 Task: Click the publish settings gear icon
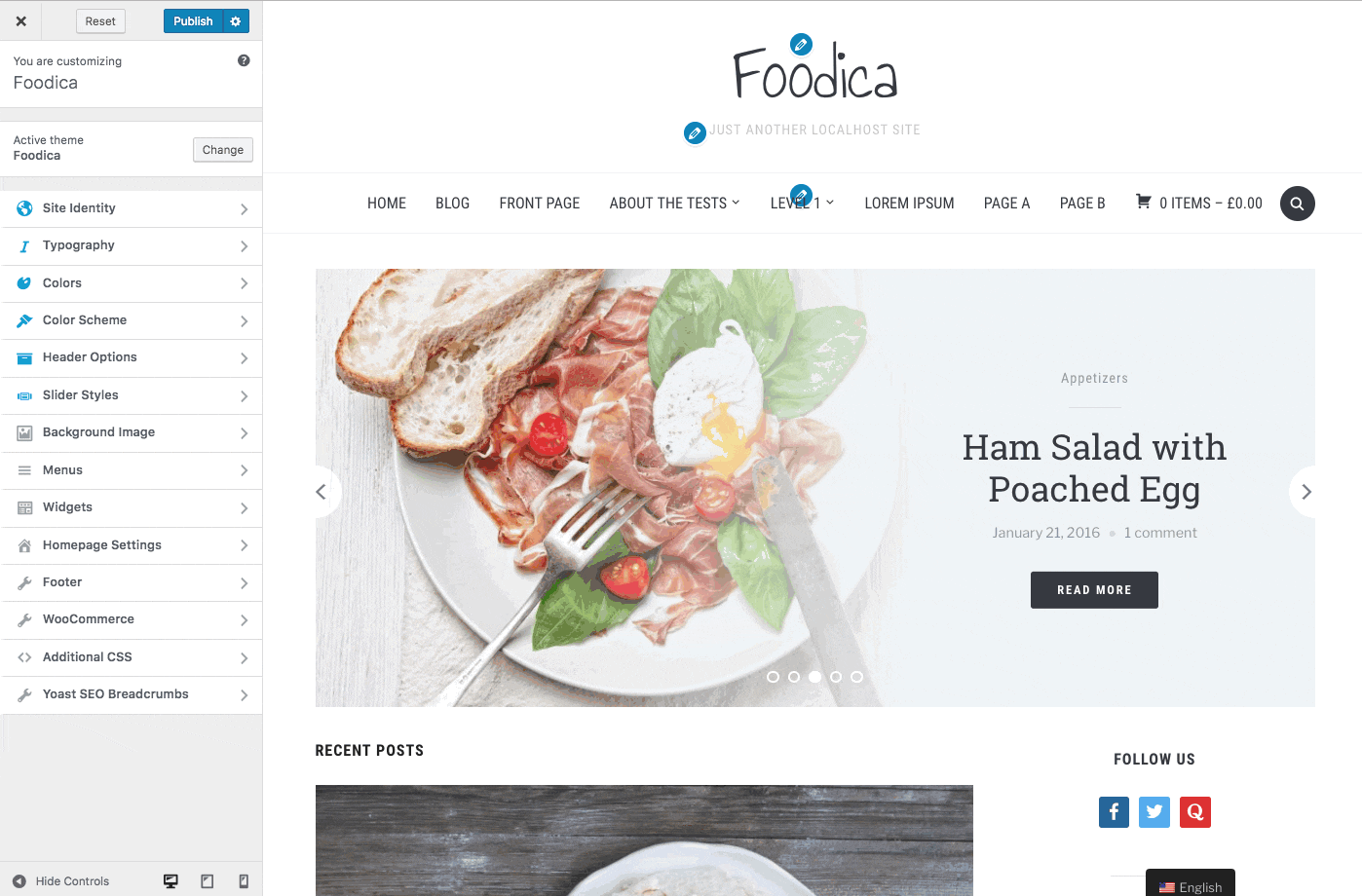tap(236, 21)
